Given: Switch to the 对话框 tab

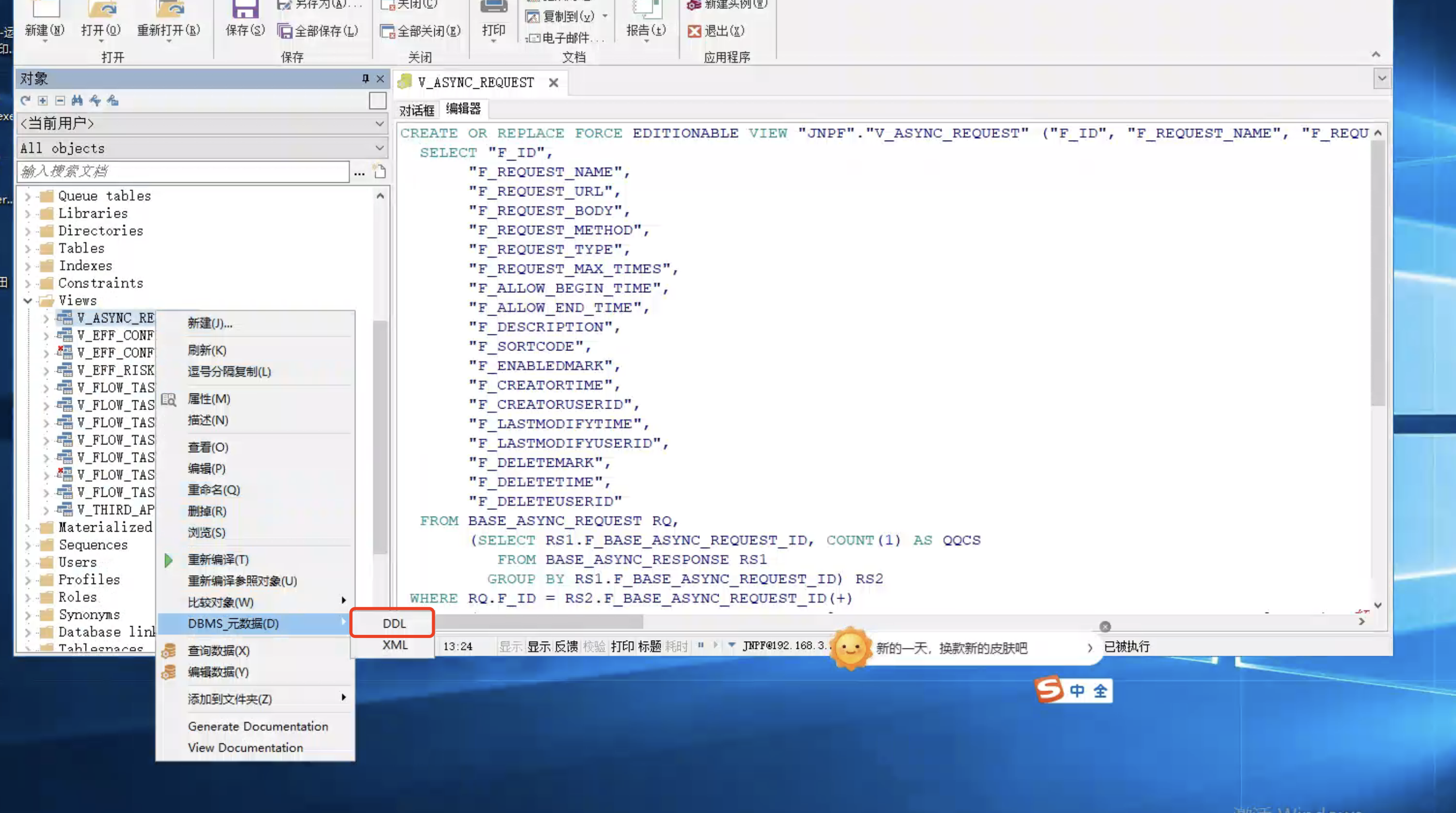Looking at the screenshot, I should click(417, 110).
